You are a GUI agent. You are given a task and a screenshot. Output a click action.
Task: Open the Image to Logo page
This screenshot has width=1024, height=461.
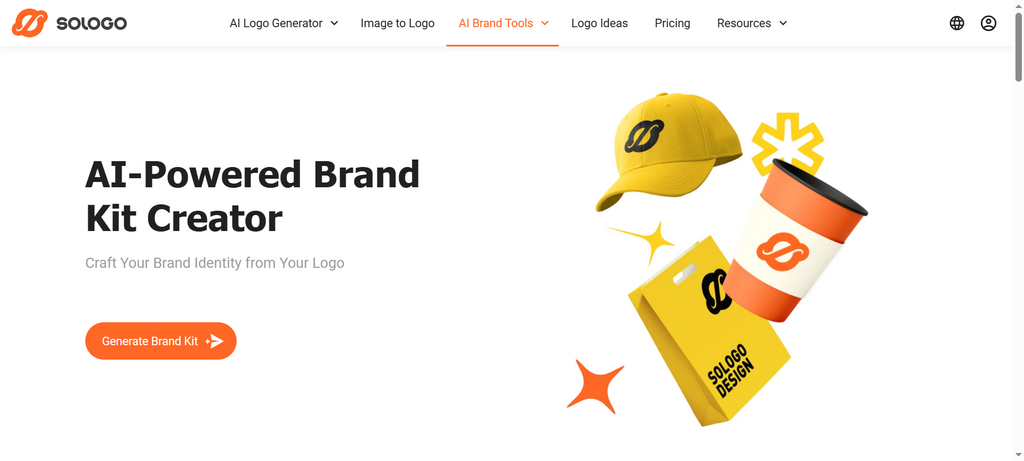pos(397,24)
